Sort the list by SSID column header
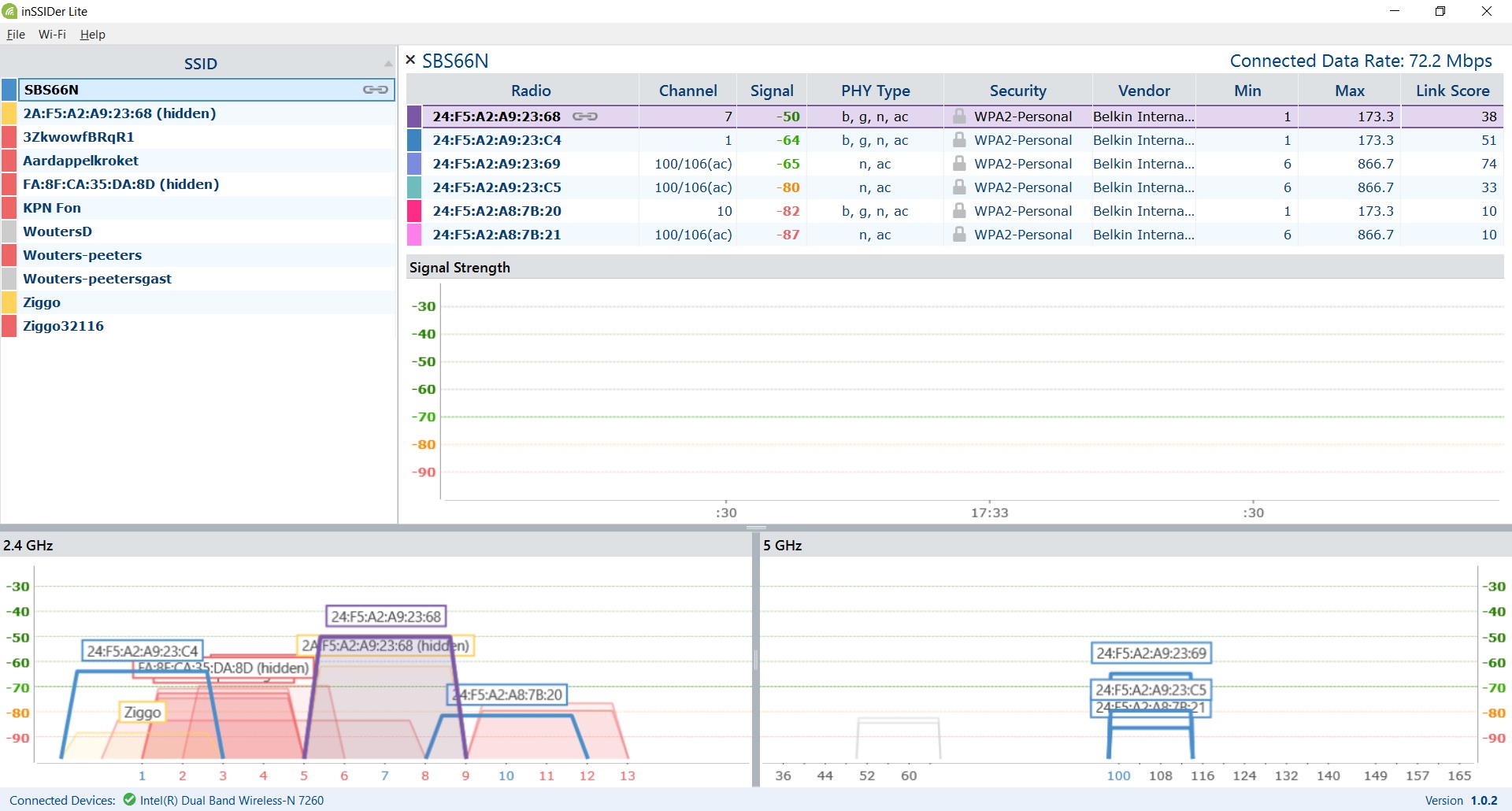This screenshot has height=811, width=1512. pyautogui.click(x=200, y=64)
